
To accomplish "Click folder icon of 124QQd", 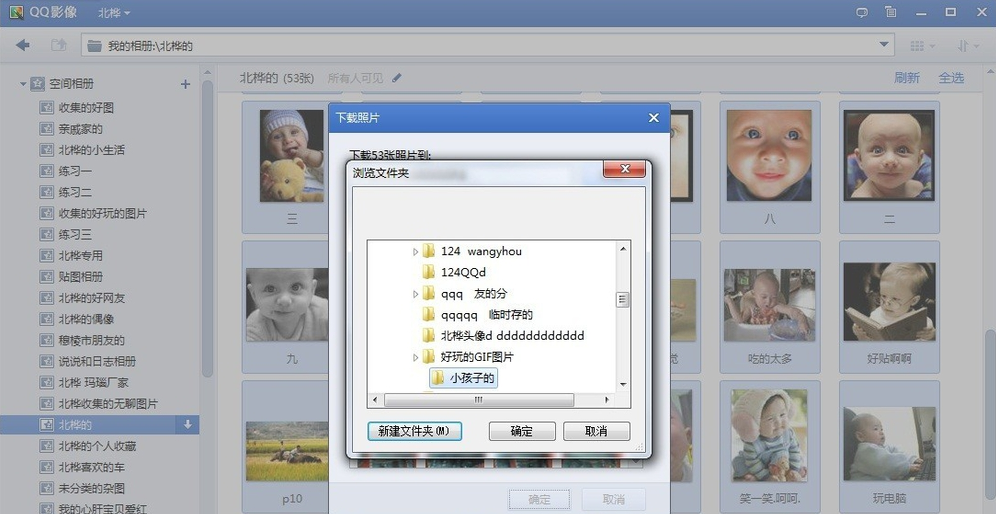I will 429,272.
